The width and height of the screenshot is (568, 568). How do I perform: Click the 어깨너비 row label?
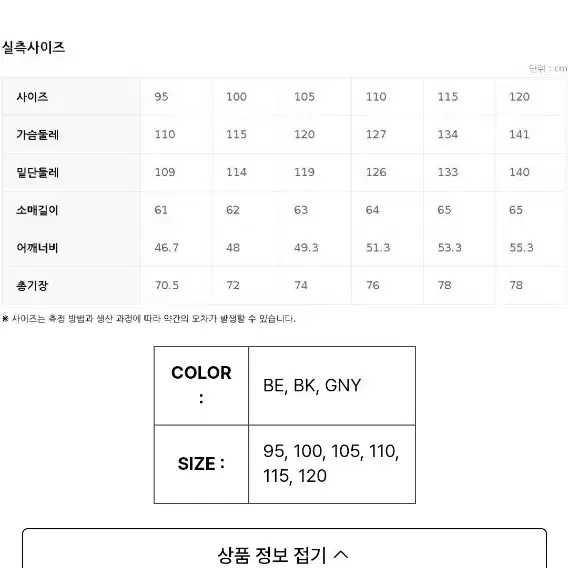37,247
